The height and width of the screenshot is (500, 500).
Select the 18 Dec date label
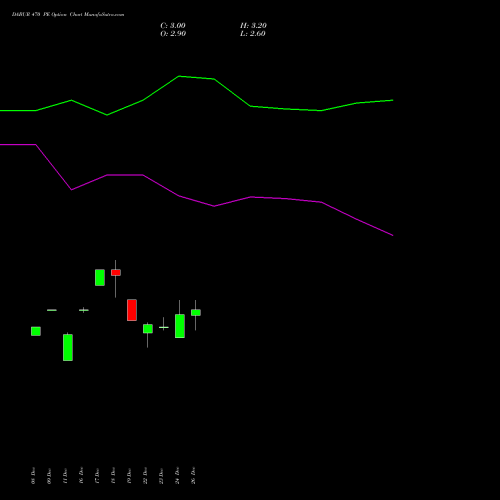coord(113,476)
